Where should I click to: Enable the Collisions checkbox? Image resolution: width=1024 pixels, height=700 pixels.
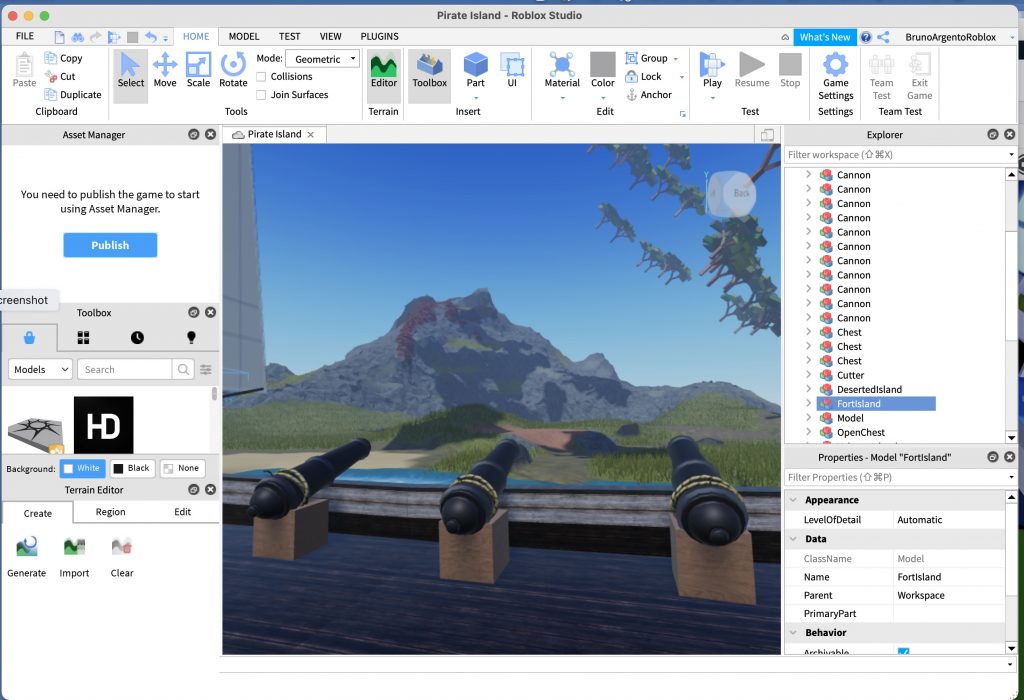pos(261,76)
